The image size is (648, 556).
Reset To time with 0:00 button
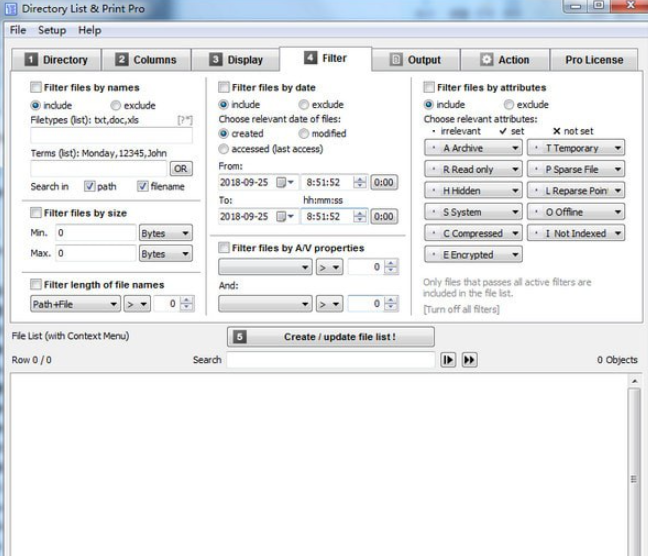[x=384, y=216]
